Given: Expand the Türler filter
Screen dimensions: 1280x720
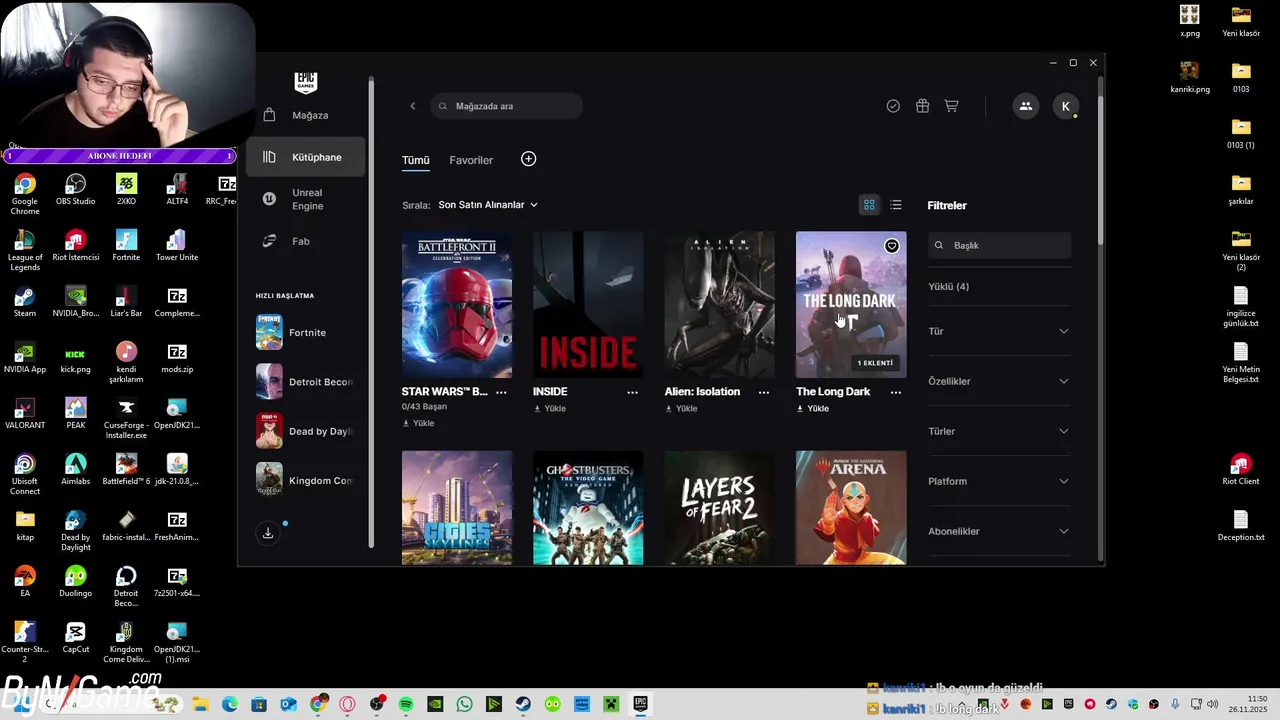Looking at the screenshot, I should 999,431.
